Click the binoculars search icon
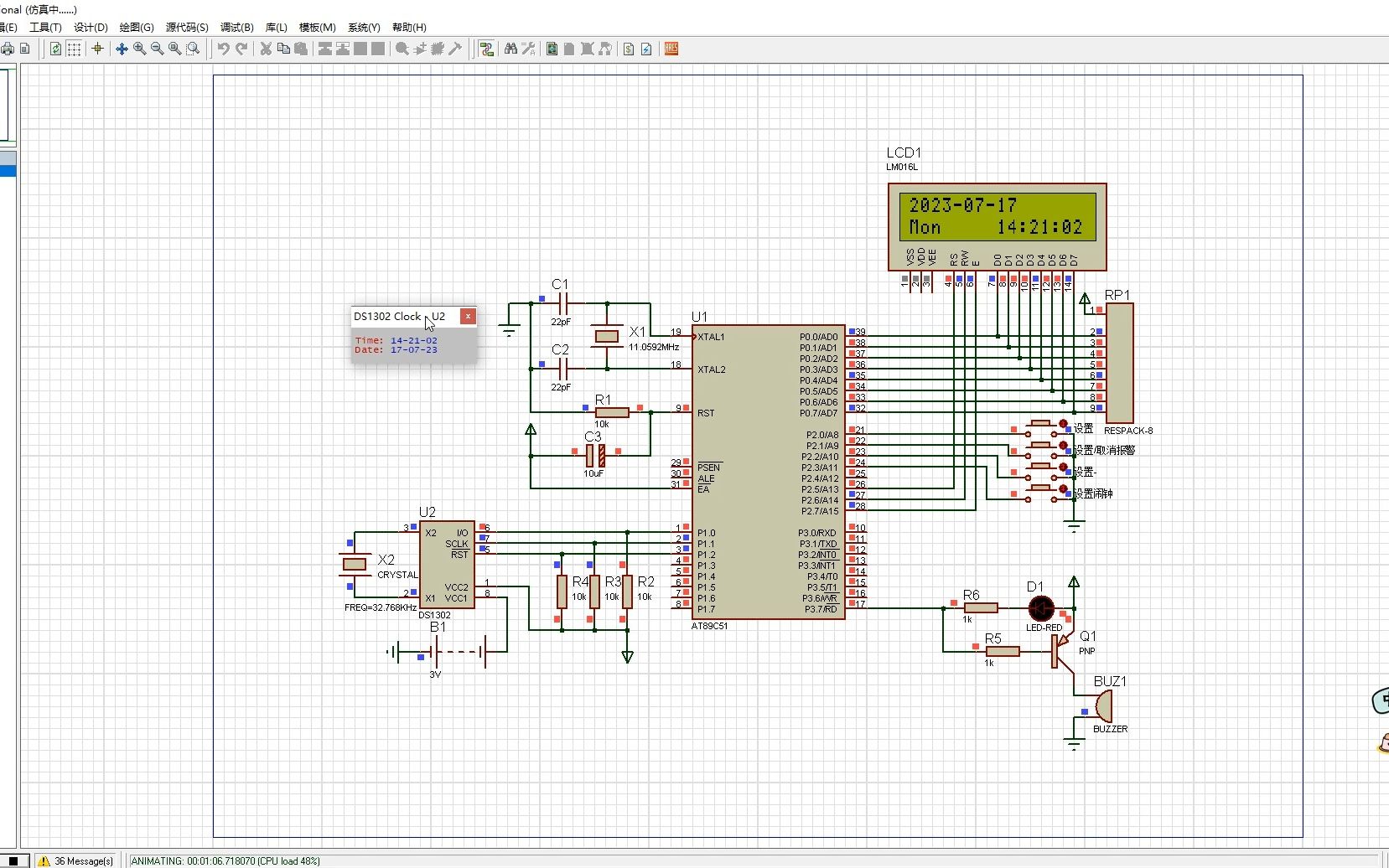Viewport: 1389px width, 868px height. [x=511, y=49]
